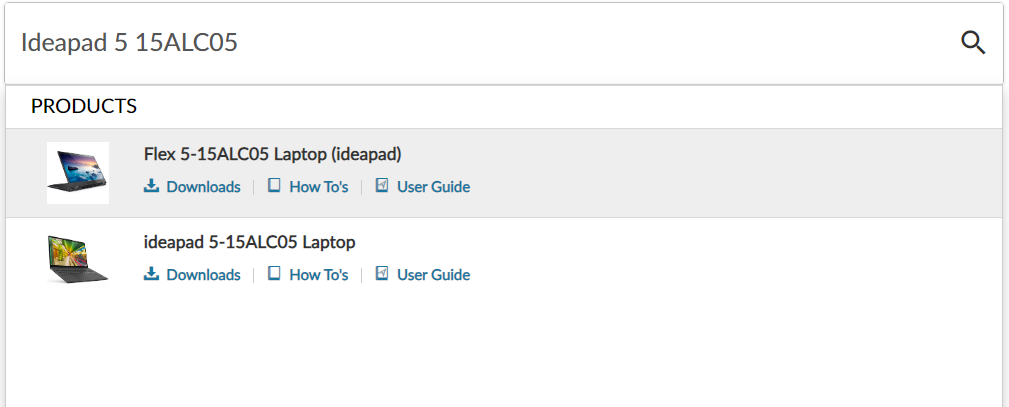The width and height of the screenshot is (1009, 407).
Task: Open the User Guide text link under Flex 5-15ALC05
Action: (433, 187)
